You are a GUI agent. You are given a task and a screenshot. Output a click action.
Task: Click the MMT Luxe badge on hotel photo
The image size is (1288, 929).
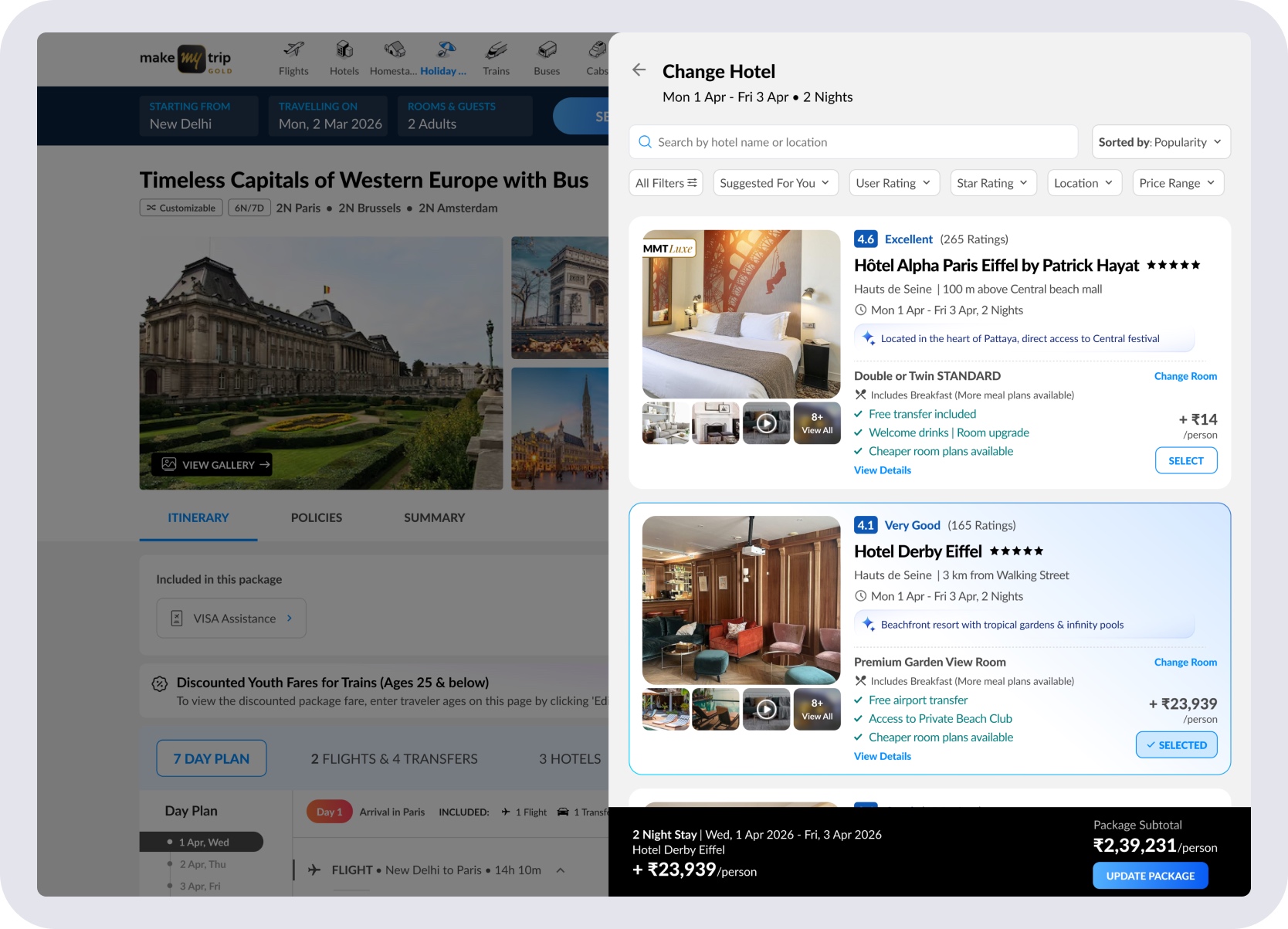tap(669, 248)
